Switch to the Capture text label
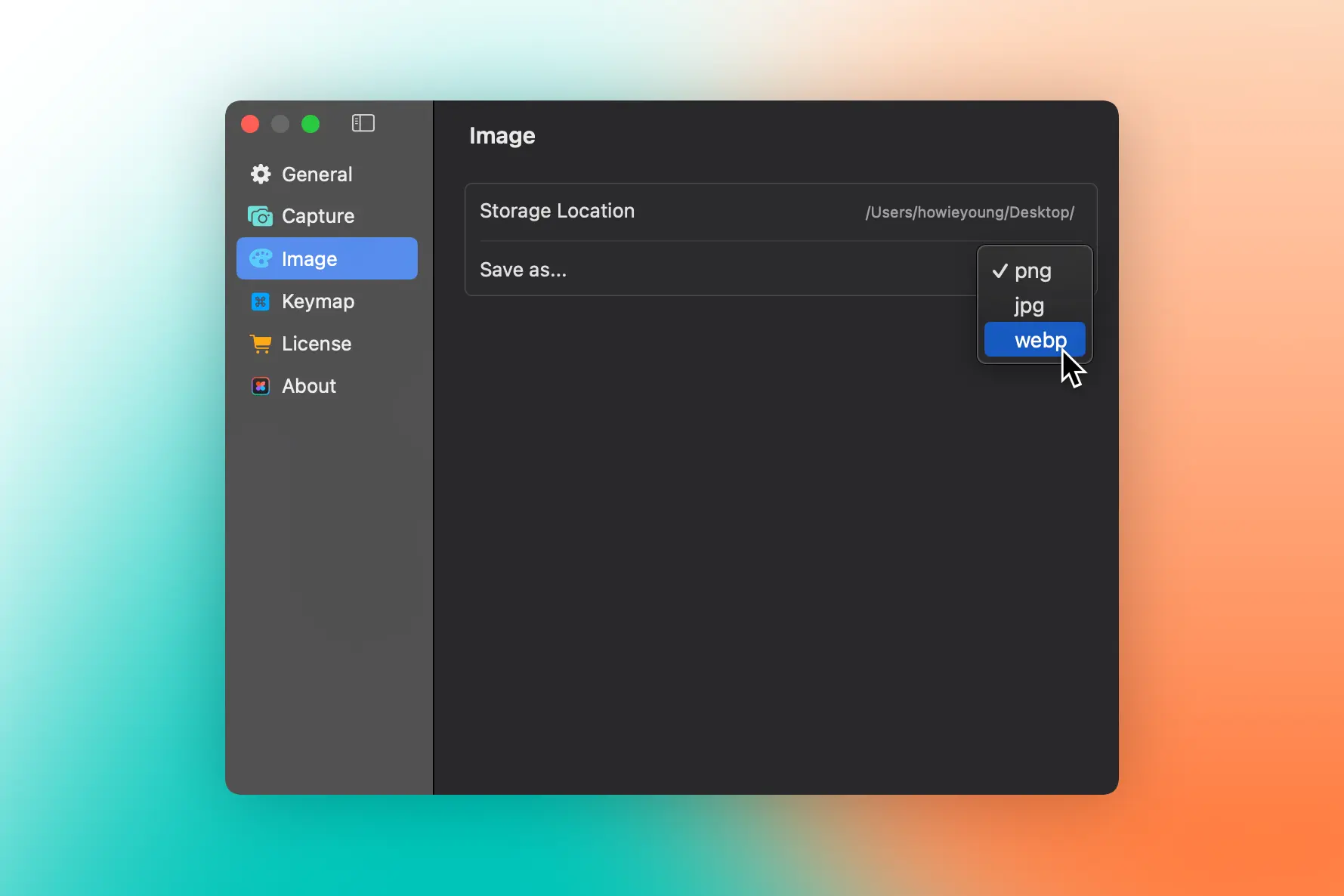The height and width of the screenshot is (896, 1344). (318, 217)
